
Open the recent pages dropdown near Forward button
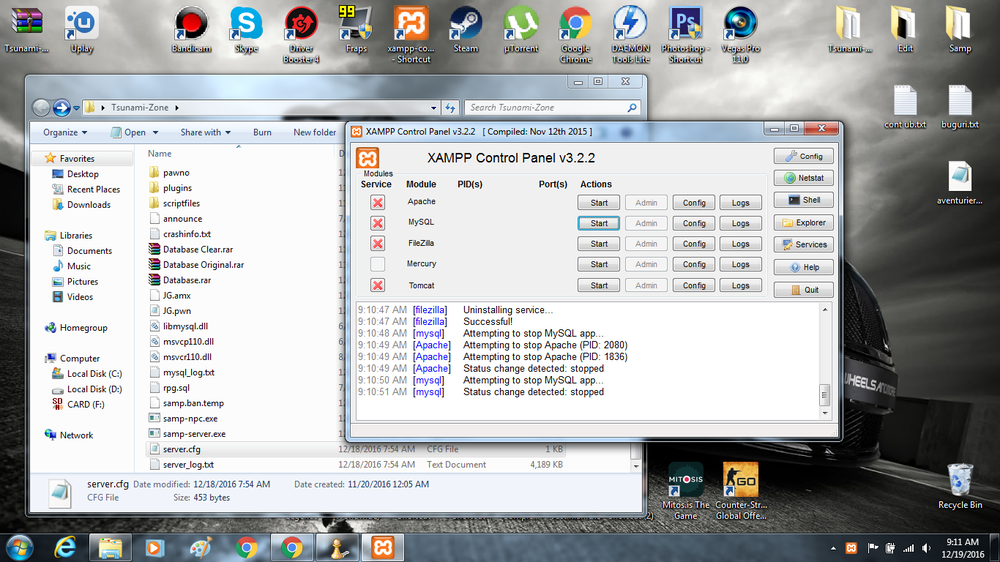point(77,108)
